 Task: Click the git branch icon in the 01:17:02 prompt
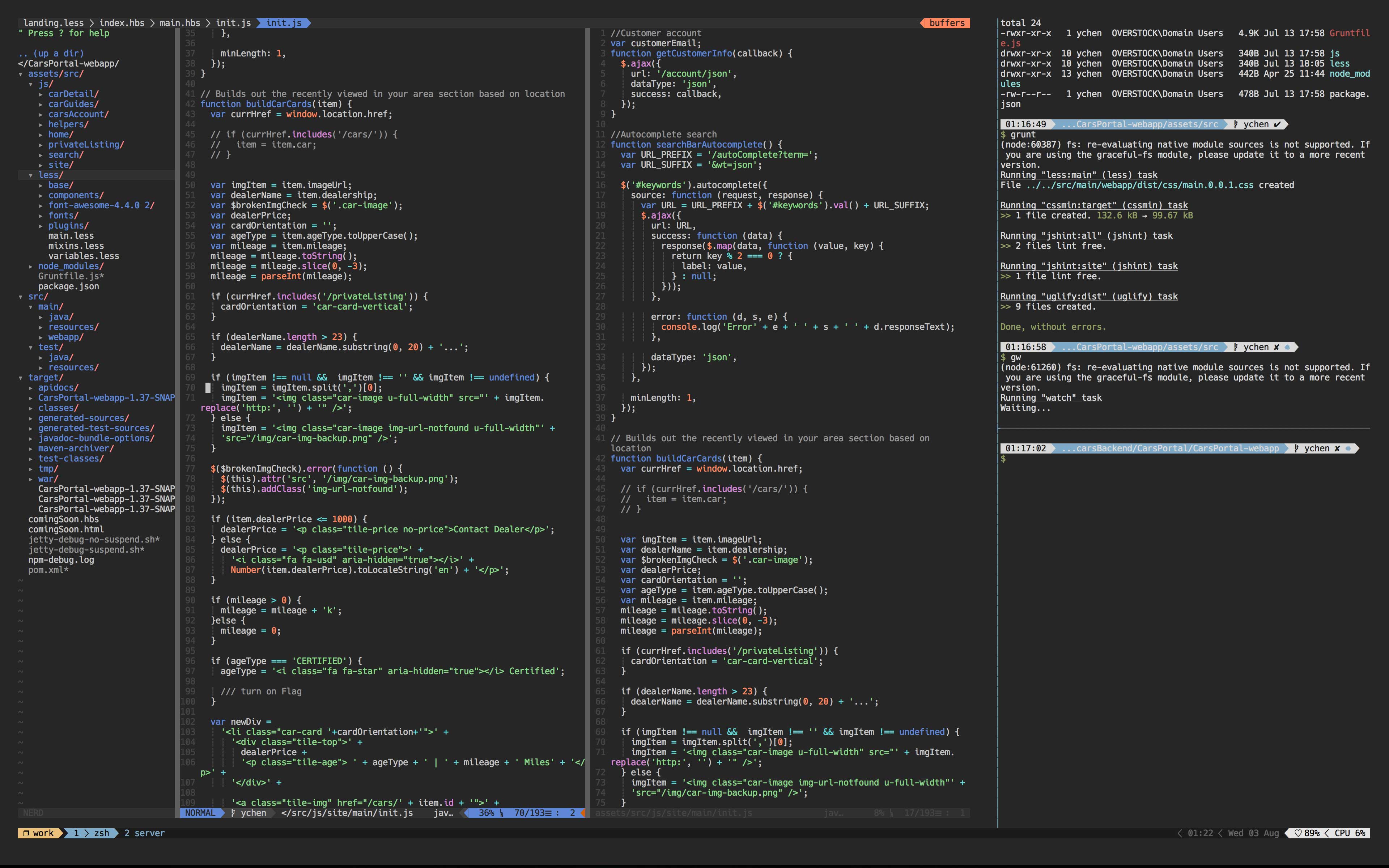(x=1297, y=448)
